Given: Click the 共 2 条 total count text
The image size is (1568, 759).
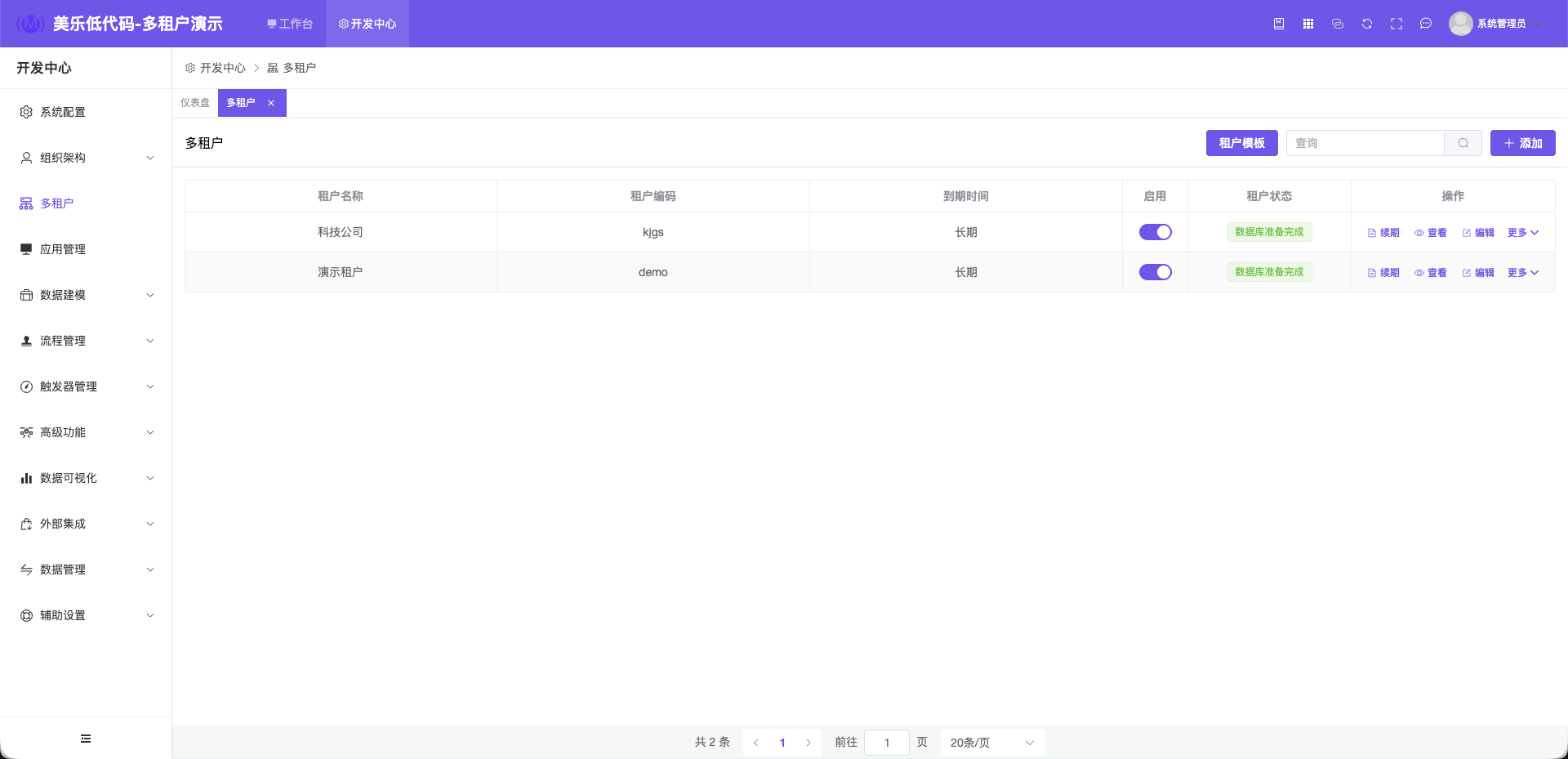Looking at the screenshot, I should tap(712, 742).
